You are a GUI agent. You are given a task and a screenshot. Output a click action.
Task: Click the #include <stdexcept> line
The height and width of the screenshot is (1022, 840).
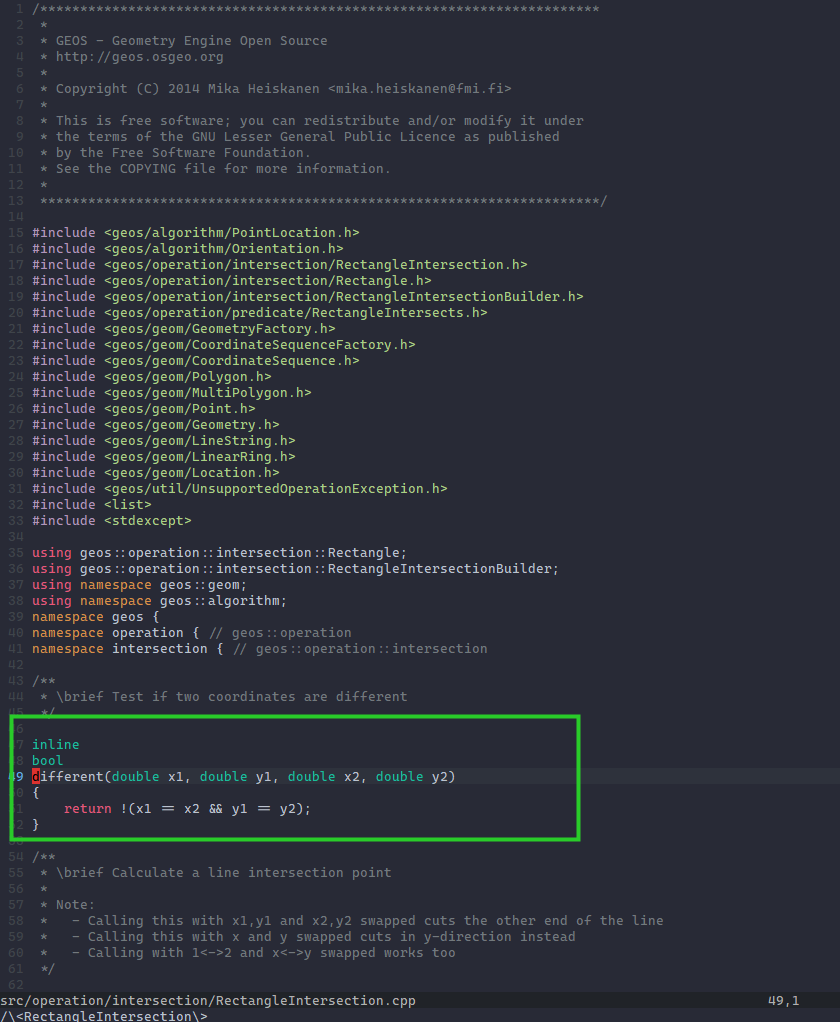click(111, 520)
